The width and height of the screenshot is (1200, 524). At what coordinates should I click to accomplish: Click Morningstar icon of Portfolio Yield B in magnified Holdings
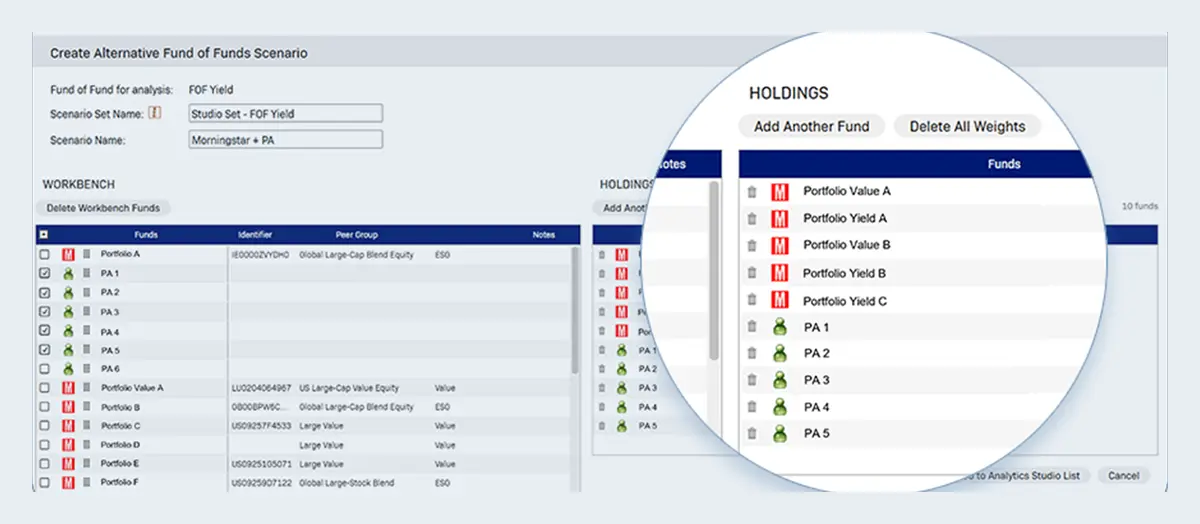point(780,273)
